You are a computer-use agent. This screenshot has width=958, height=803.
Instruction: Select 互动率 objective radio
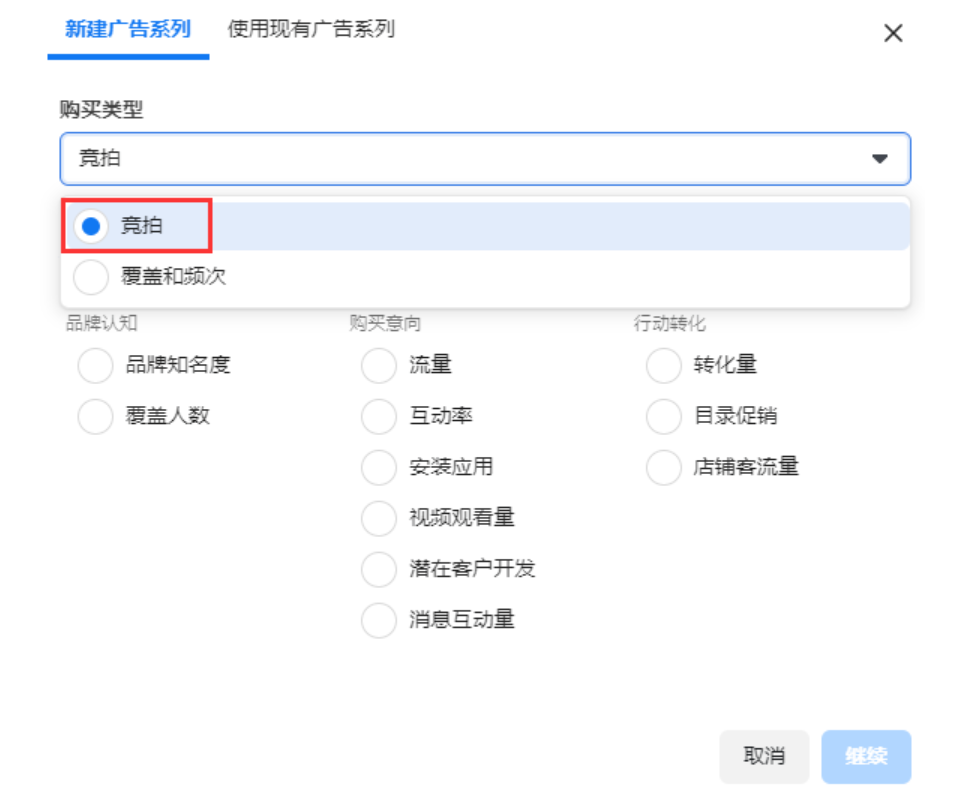(379, 416)
